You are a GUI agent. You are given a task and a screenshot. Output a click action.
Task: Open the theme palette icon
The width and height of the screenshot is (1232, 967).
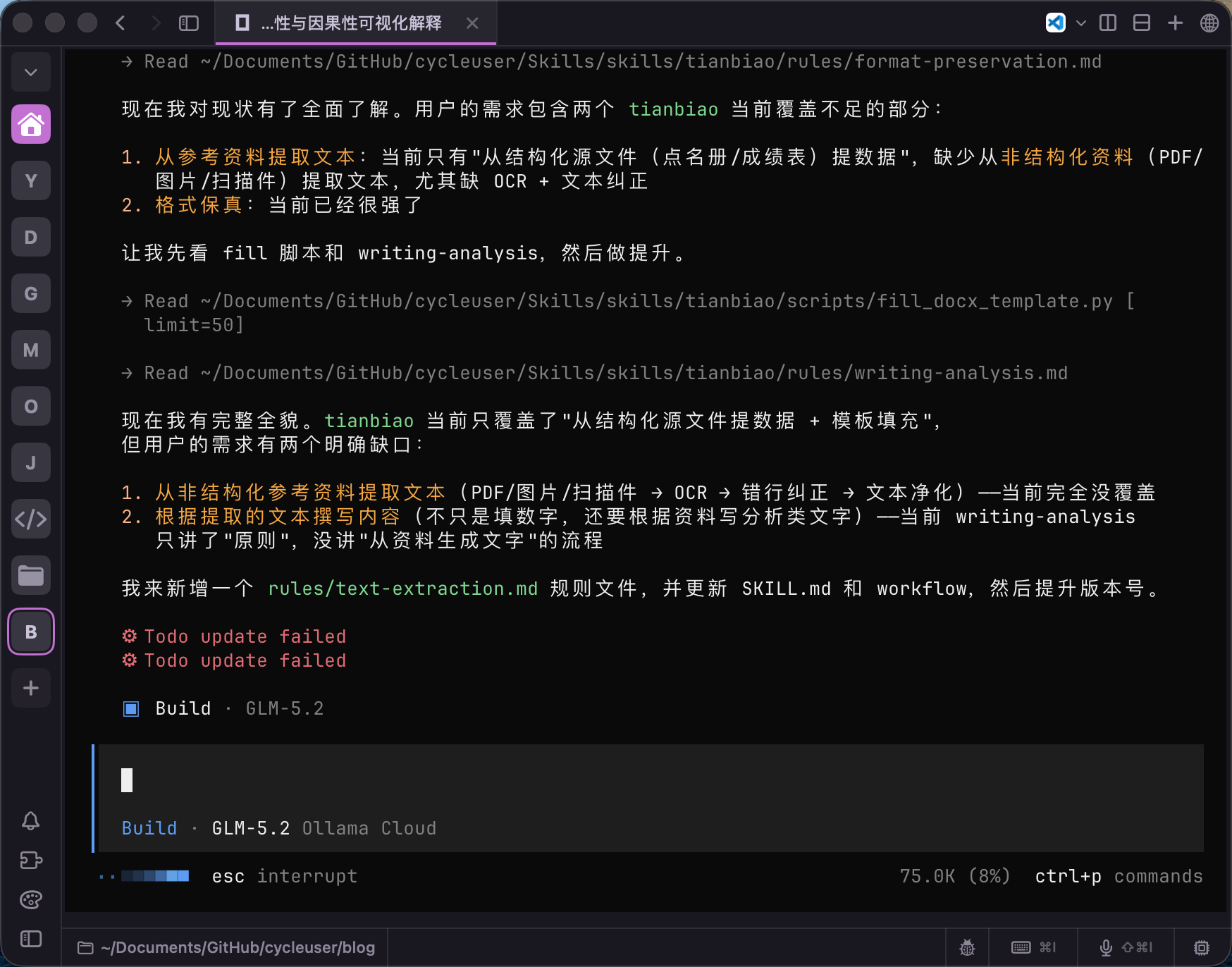(x=31, y=899)
